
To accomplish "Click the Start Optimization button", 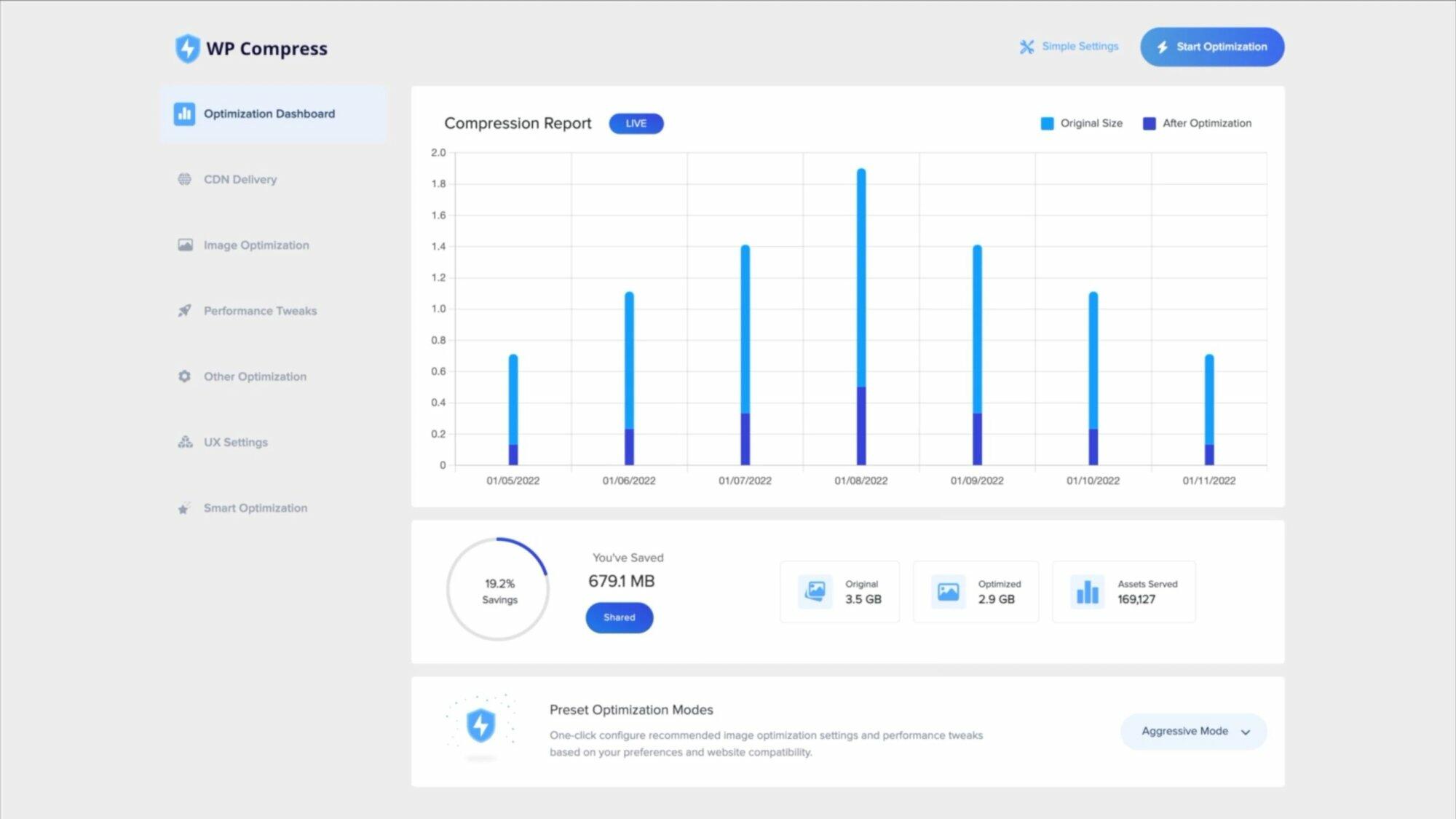I will pyautogui.click(x=1212, y=47).
